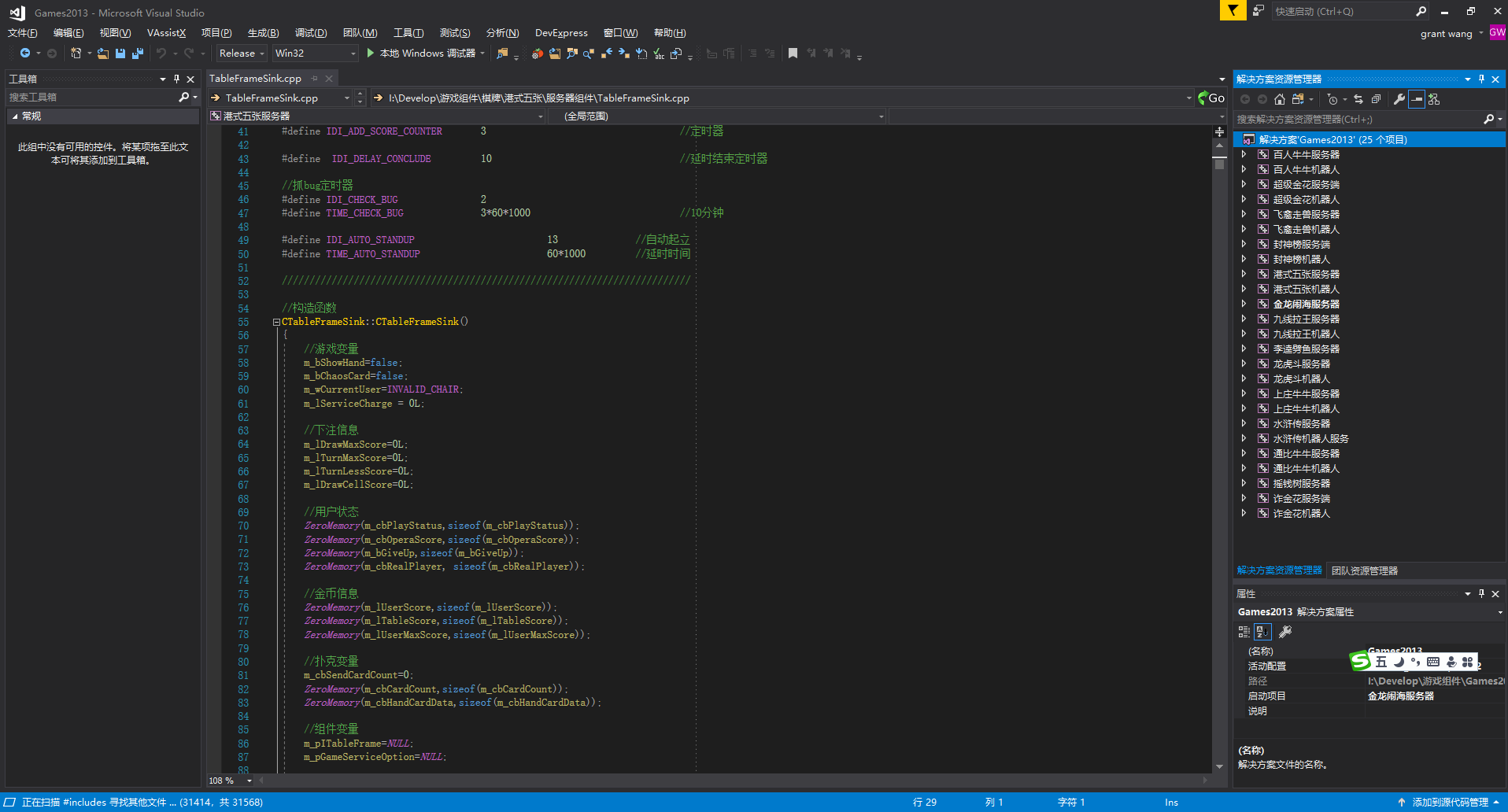The width and height of the screenshot is (1508, 812).
Task: Expand the 港式五张服务器 project node
Action: pyautogui.click(x=1244, y=274)
